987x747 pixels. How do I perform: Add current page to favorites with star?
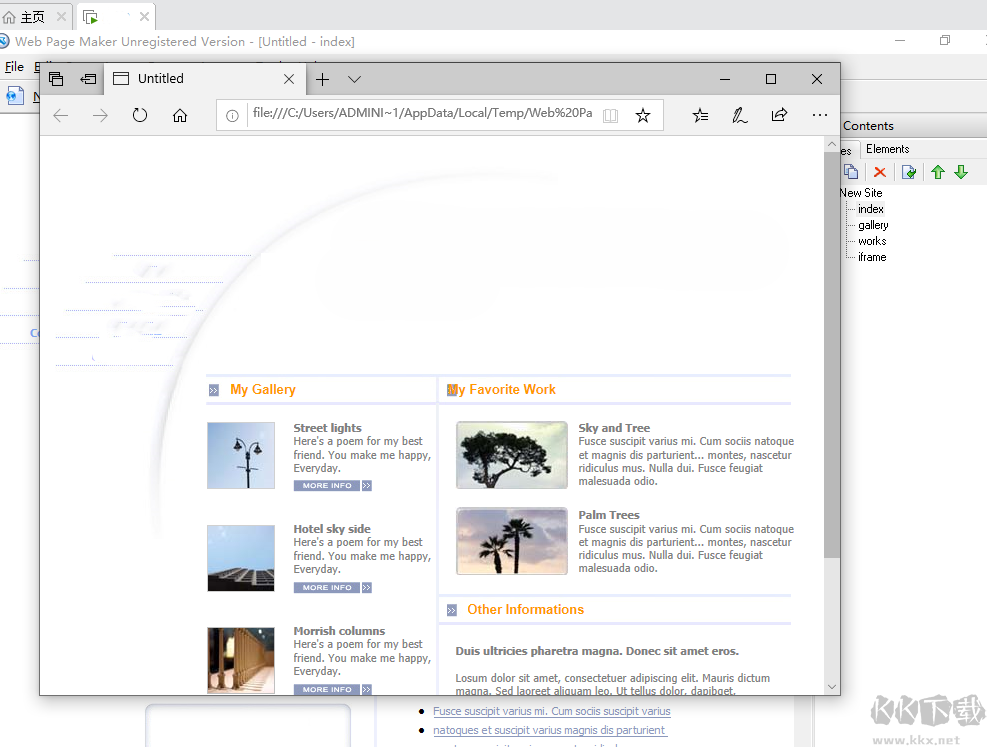(x=643, y=115)
